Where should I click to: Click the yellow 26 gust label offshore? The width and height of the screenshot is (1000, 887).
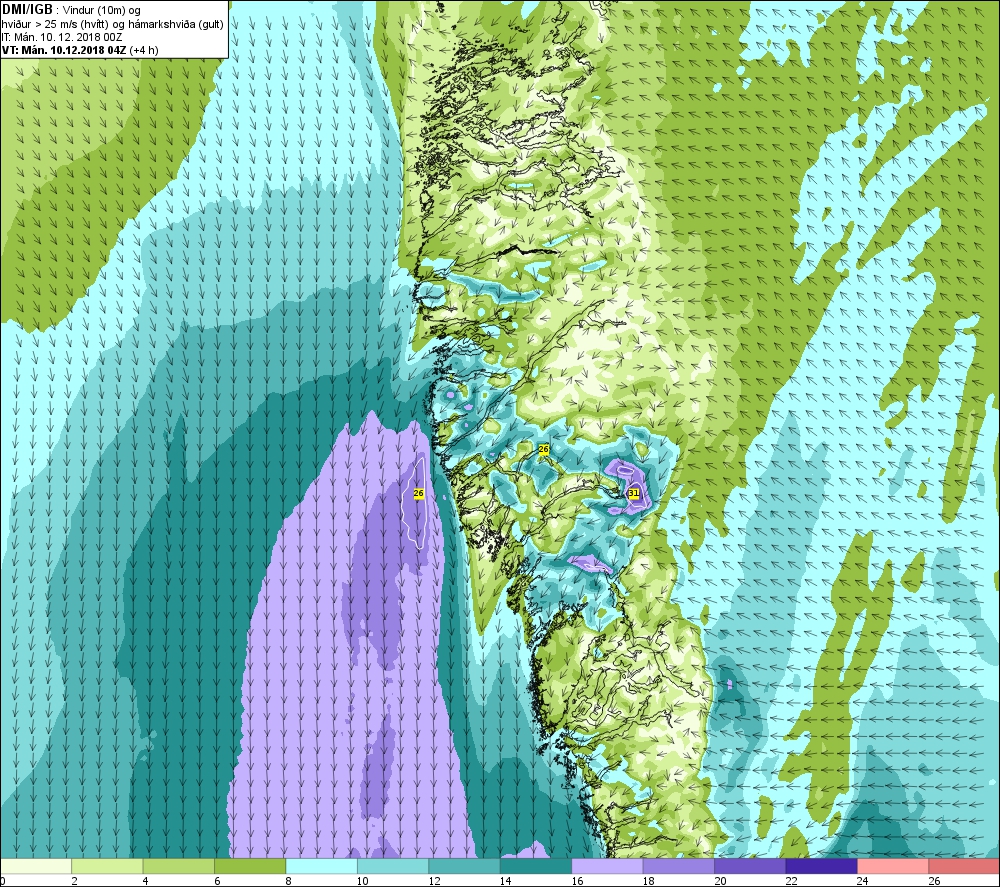coord(418,494)
